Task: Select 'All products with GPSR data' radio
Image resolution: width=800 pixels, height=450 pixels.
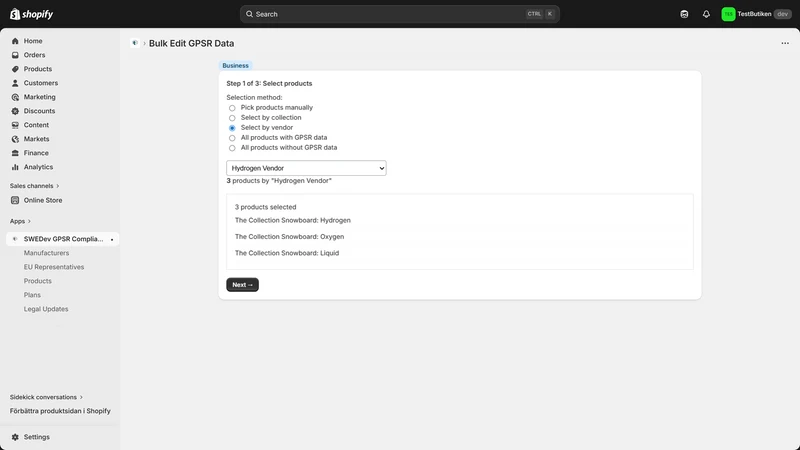Action: [x=232, y=138]
